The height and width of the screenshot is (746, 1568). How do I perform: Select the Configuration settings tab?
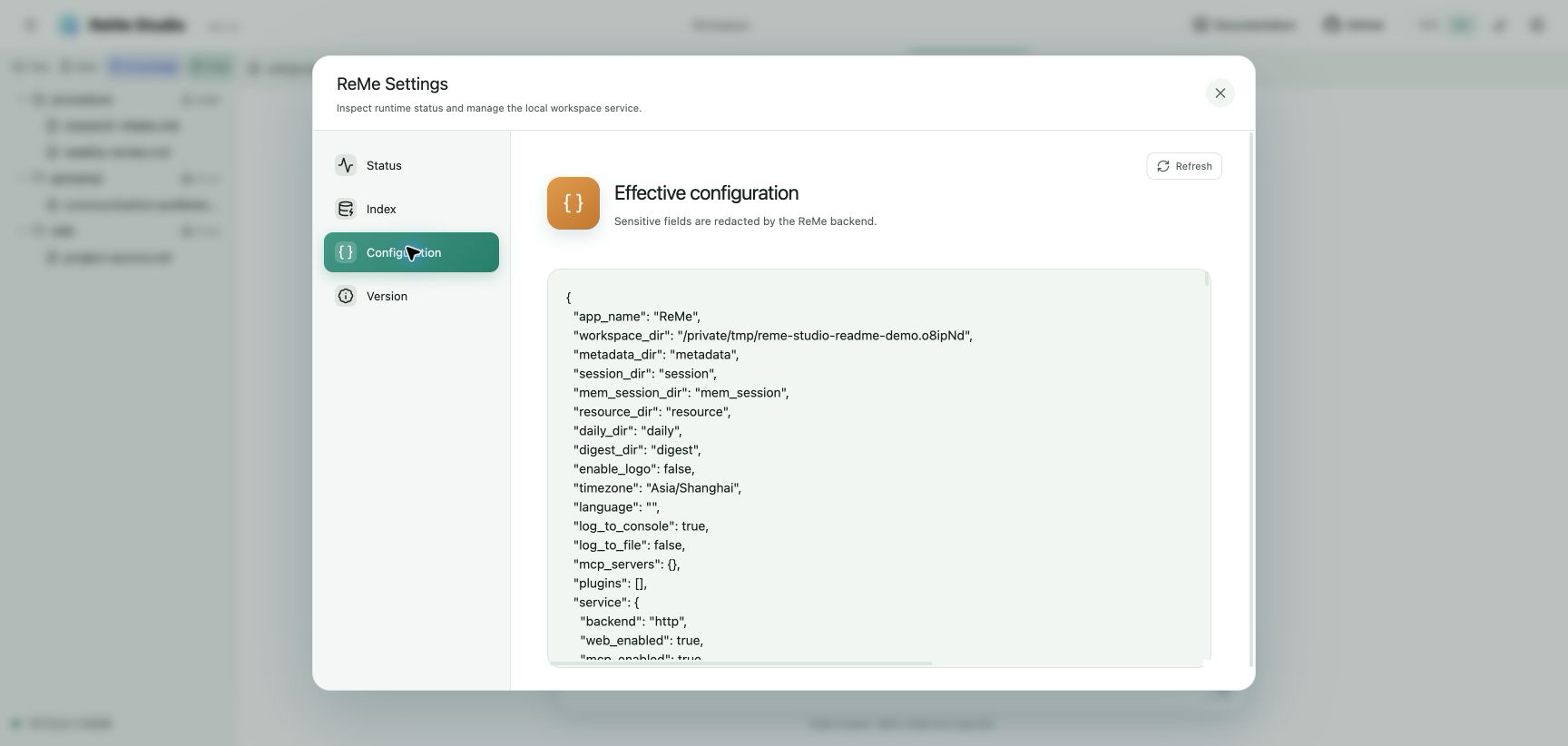(411, 252)
